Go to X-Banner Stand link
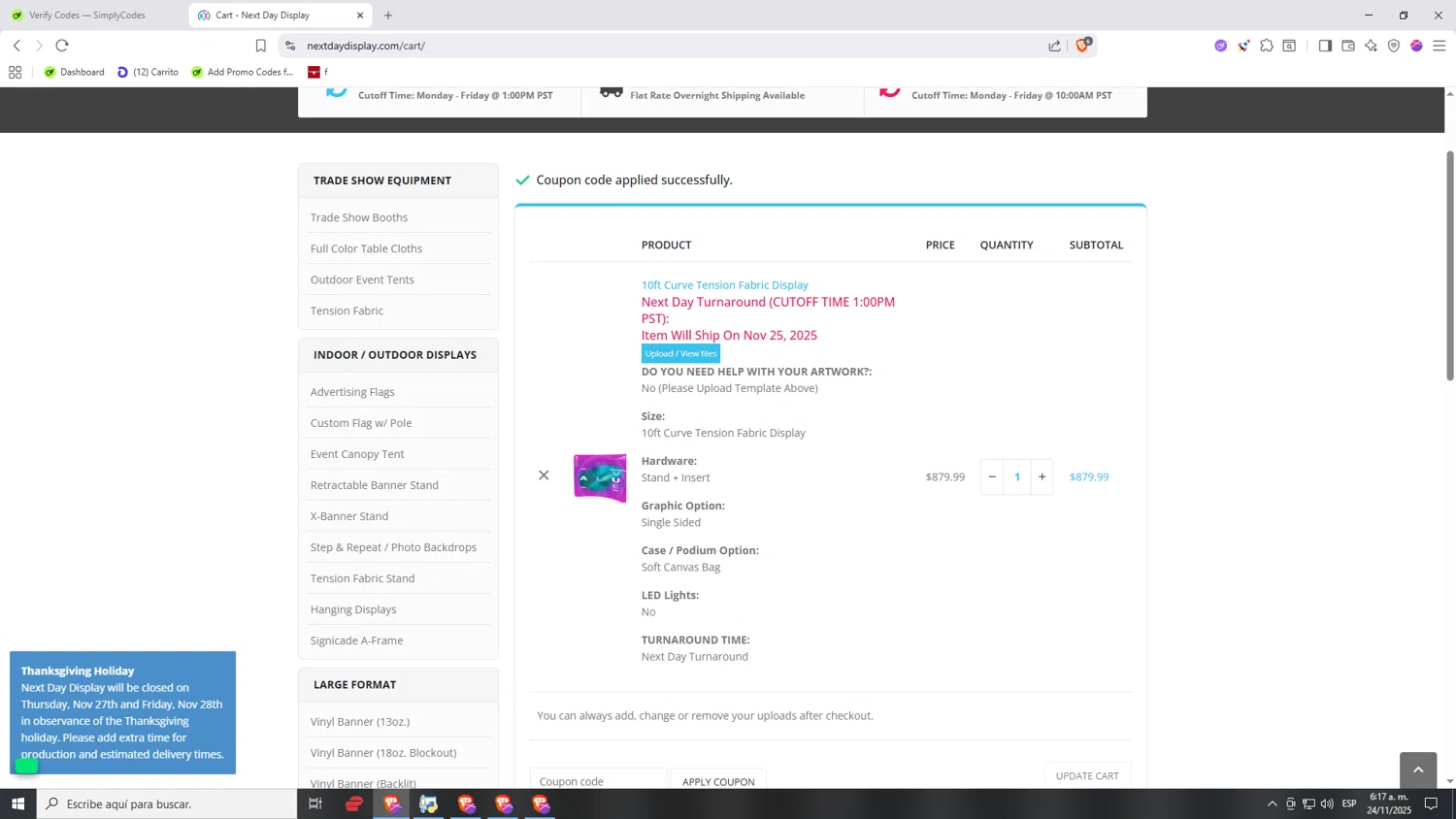Image resolution: width=1456 pixels, height=819 pixels. (x=349, y=516)
